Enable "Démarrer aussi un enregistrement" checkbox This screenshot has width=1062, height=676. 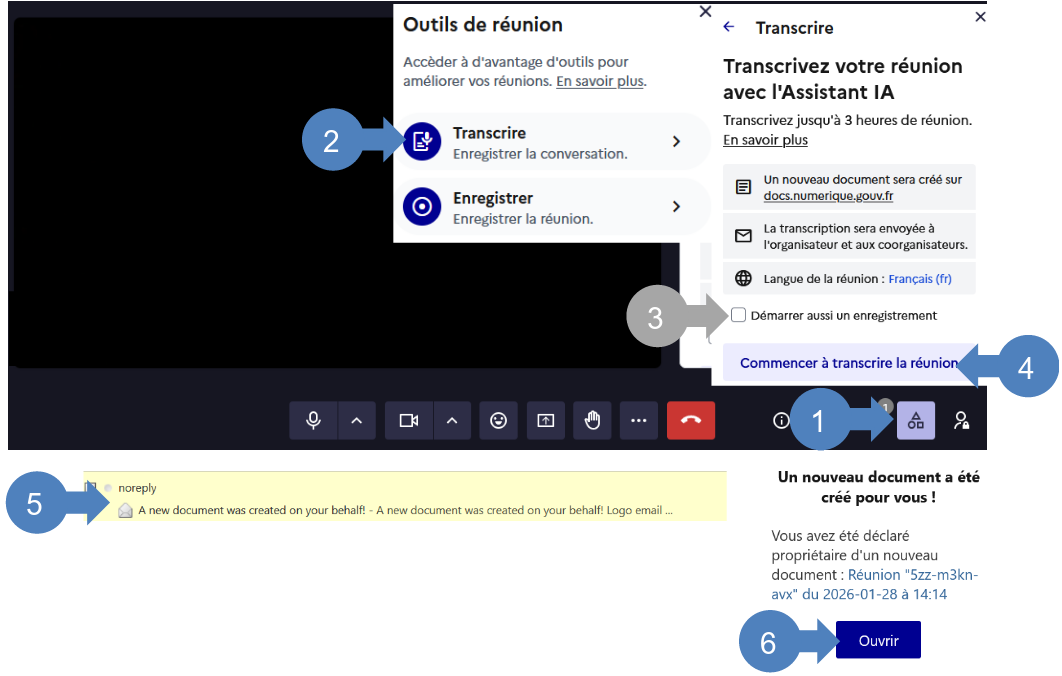739,315
